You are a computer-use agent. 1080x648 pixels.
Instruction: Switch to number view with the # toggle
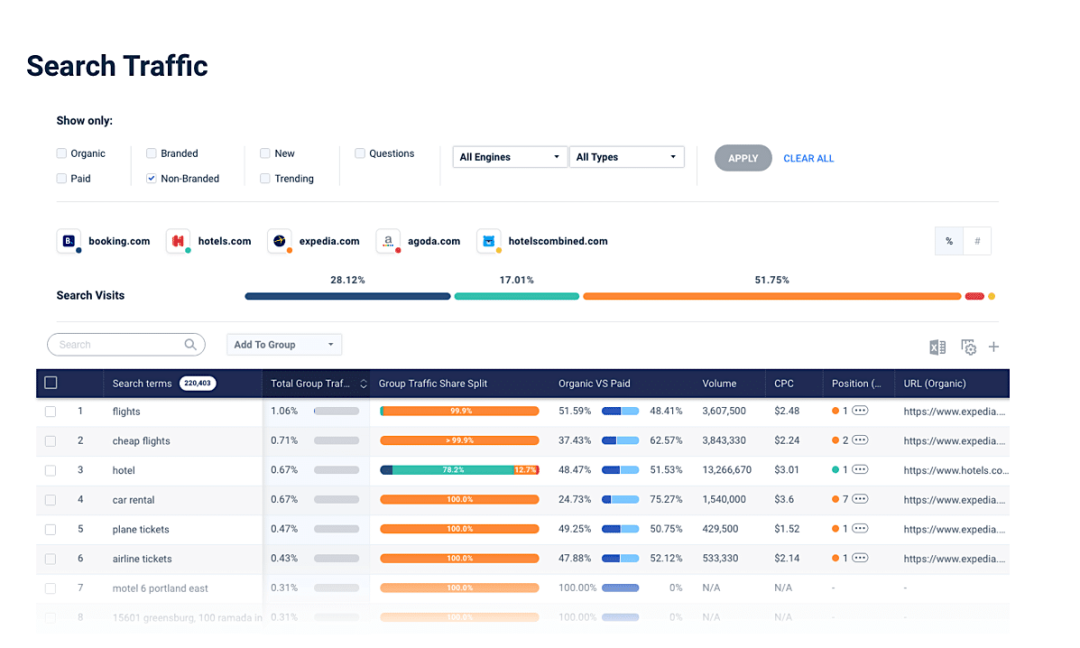click(975, 241)
